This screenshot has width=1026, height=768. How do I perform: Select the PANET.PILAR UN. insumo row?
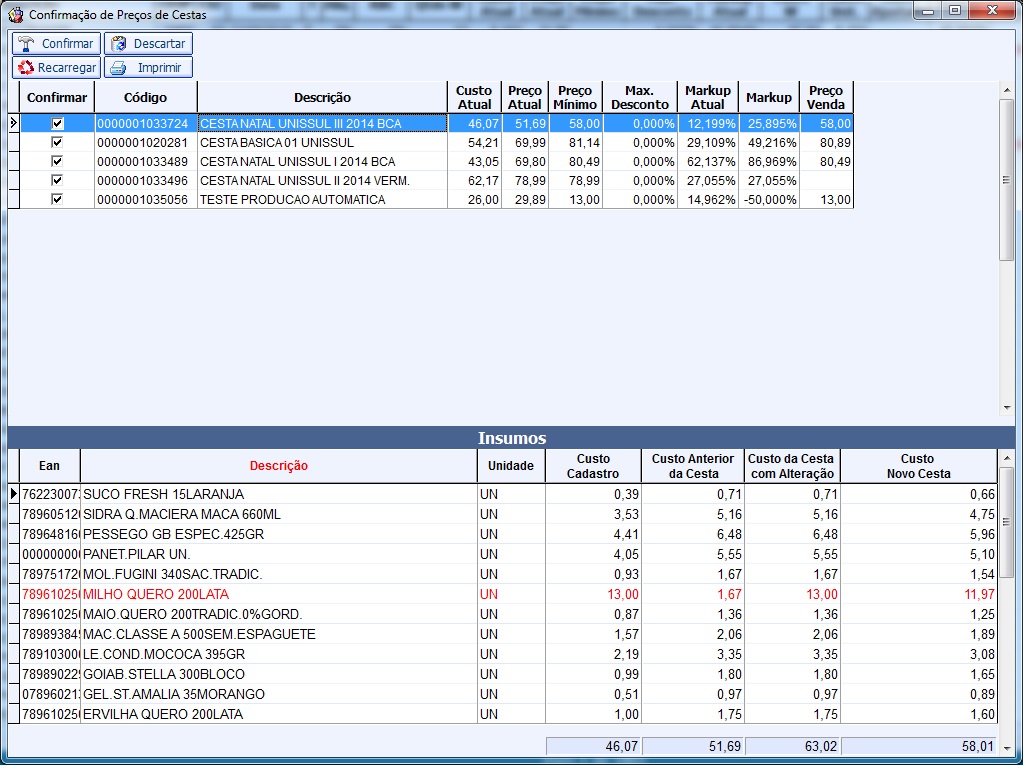[x=279, y=554]
